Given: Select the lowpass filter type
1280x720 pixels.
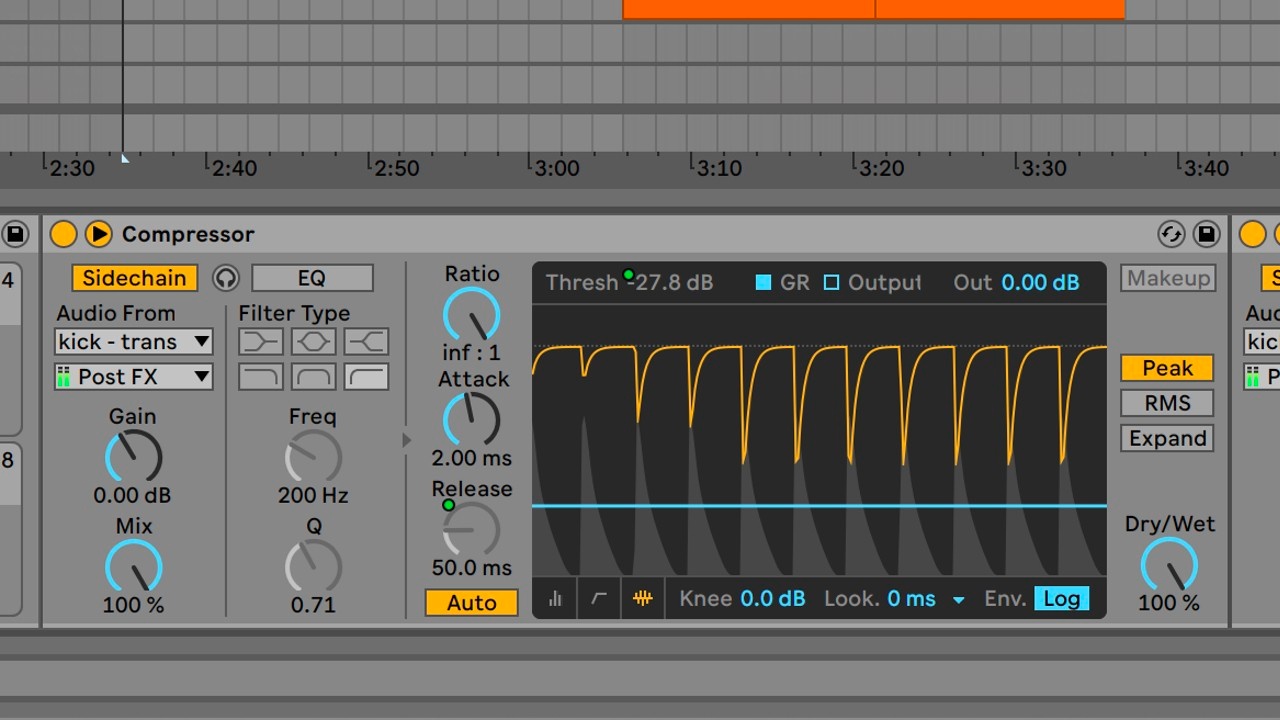Looking at the screenshot, I should point(260,377).
